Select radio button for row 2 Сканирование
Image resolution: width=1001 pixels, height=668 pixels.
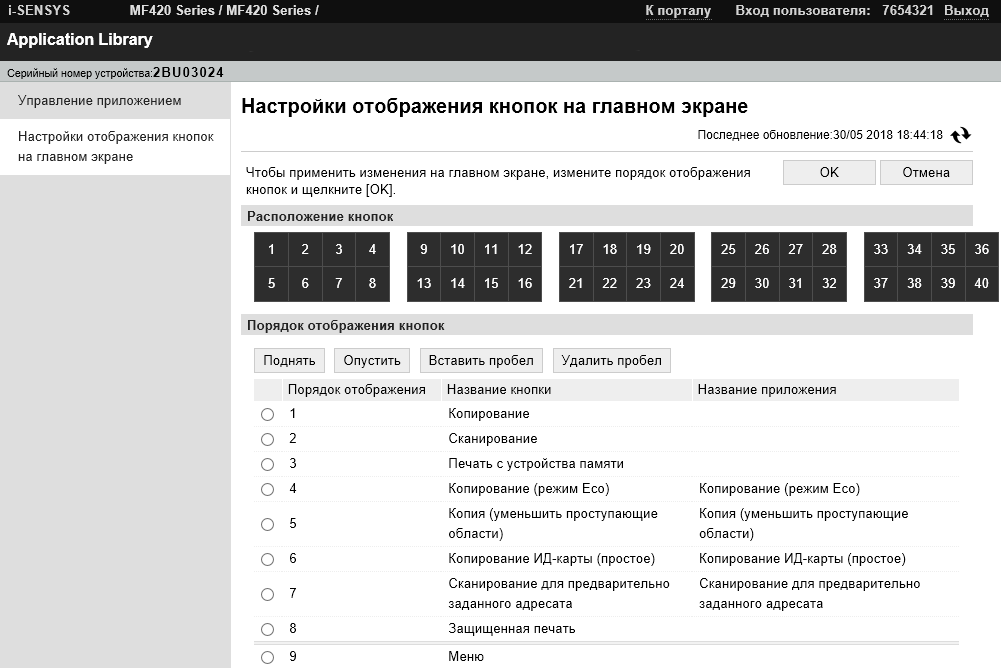click(x=267, y=439)
